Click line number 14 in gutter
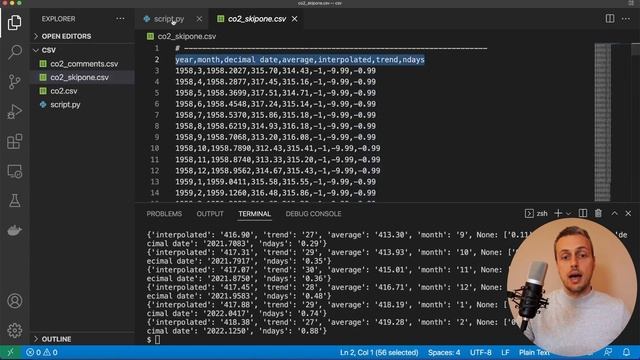Screen dimensions: 640x360 [x=155, y=193]
